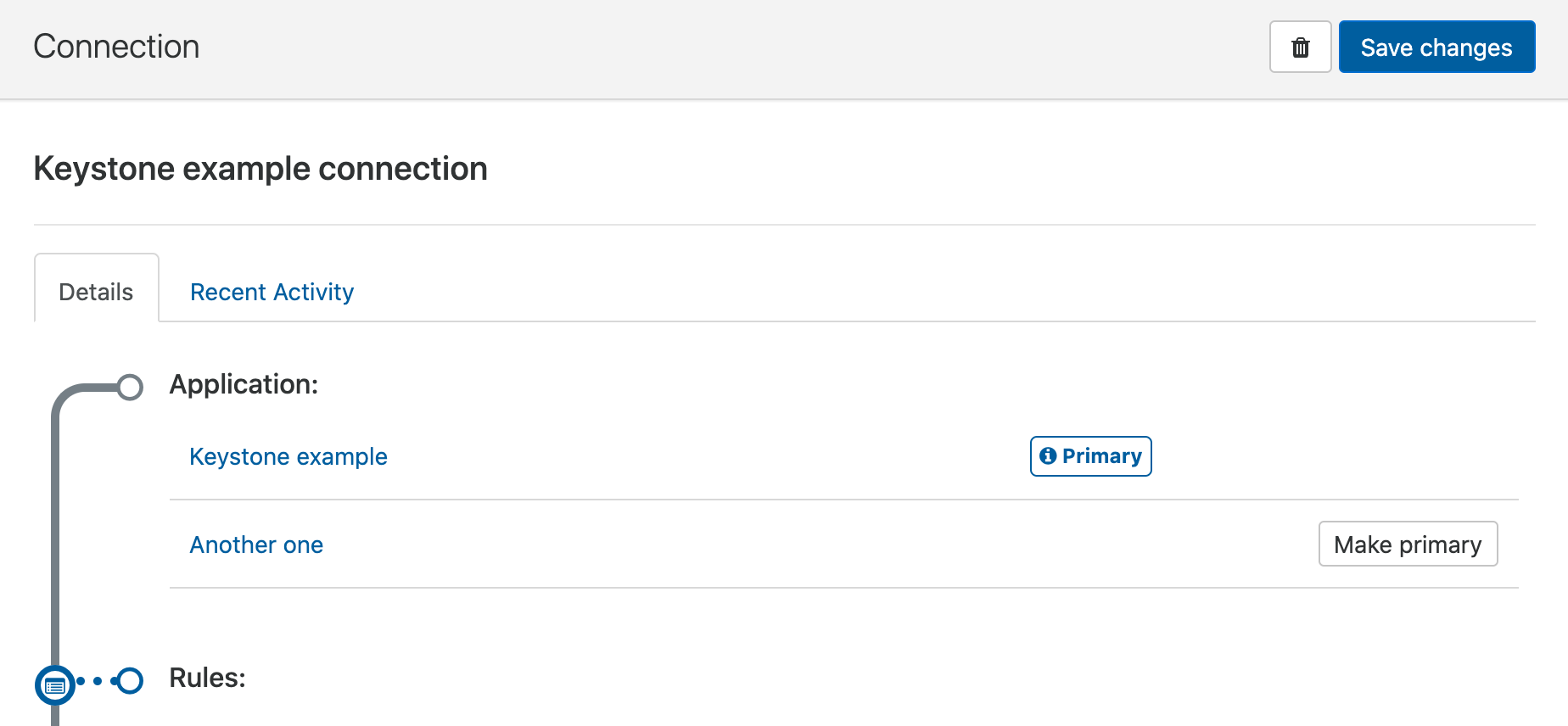Make Another one the primary application

[1408, 544]
